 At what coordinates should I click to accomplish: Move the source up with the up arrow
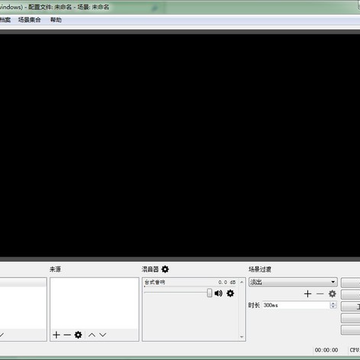[x=92, y=335]
